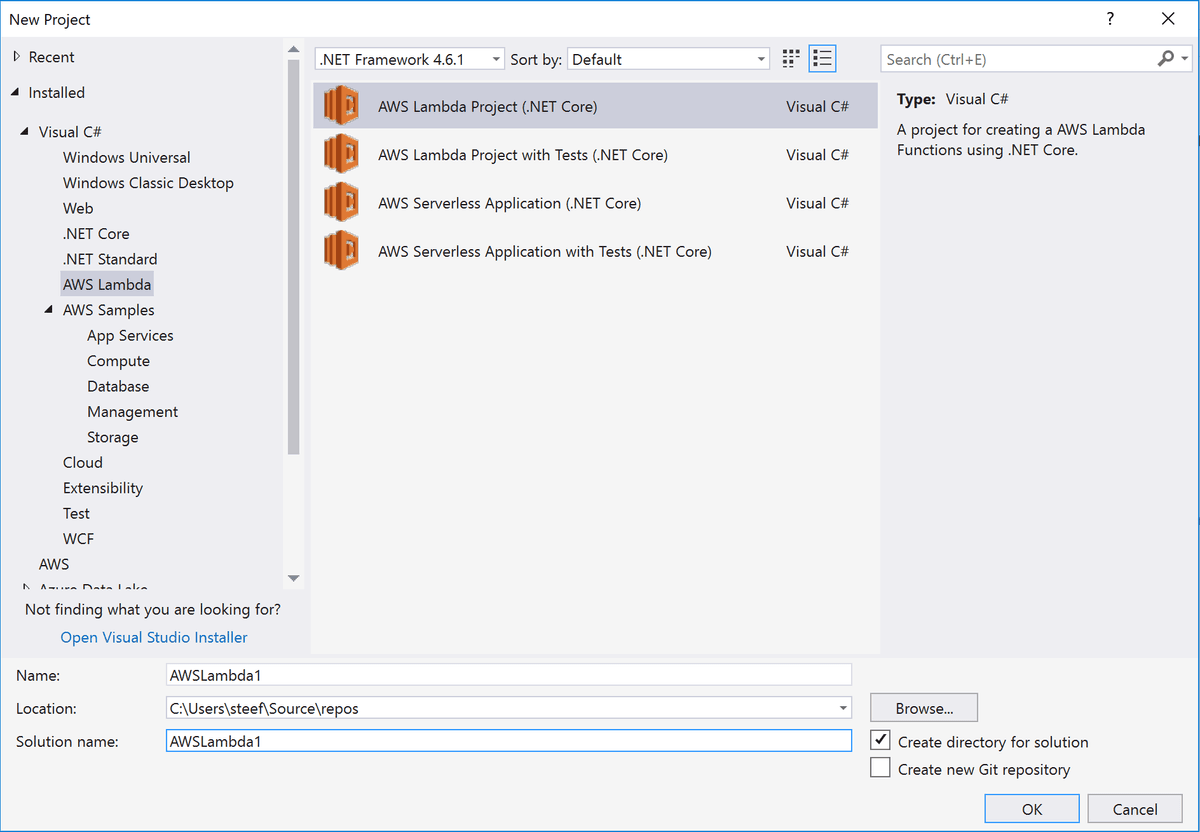Image resolution: width=1200 pixels, height=832 pixels.
Task: Select the Web category
Action: 78,208
